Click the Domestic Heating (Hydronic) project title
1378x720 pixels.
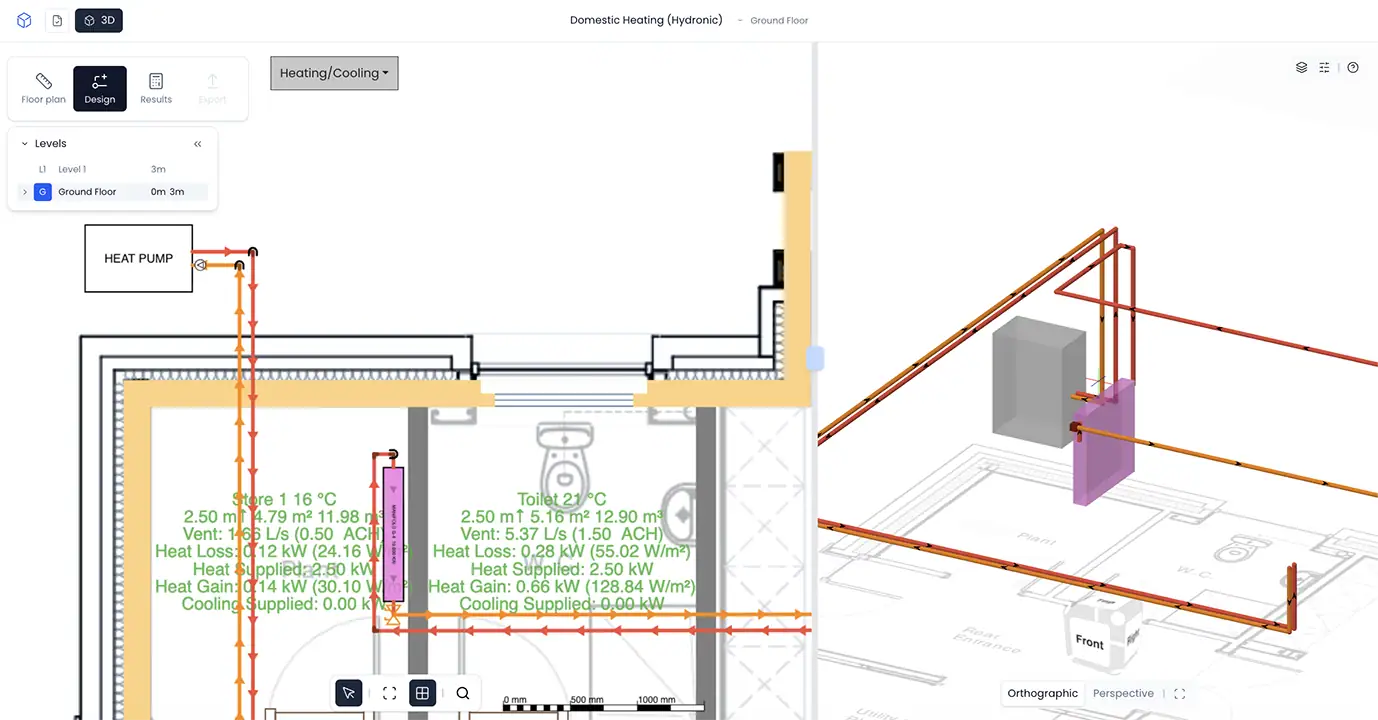(646, 20)
